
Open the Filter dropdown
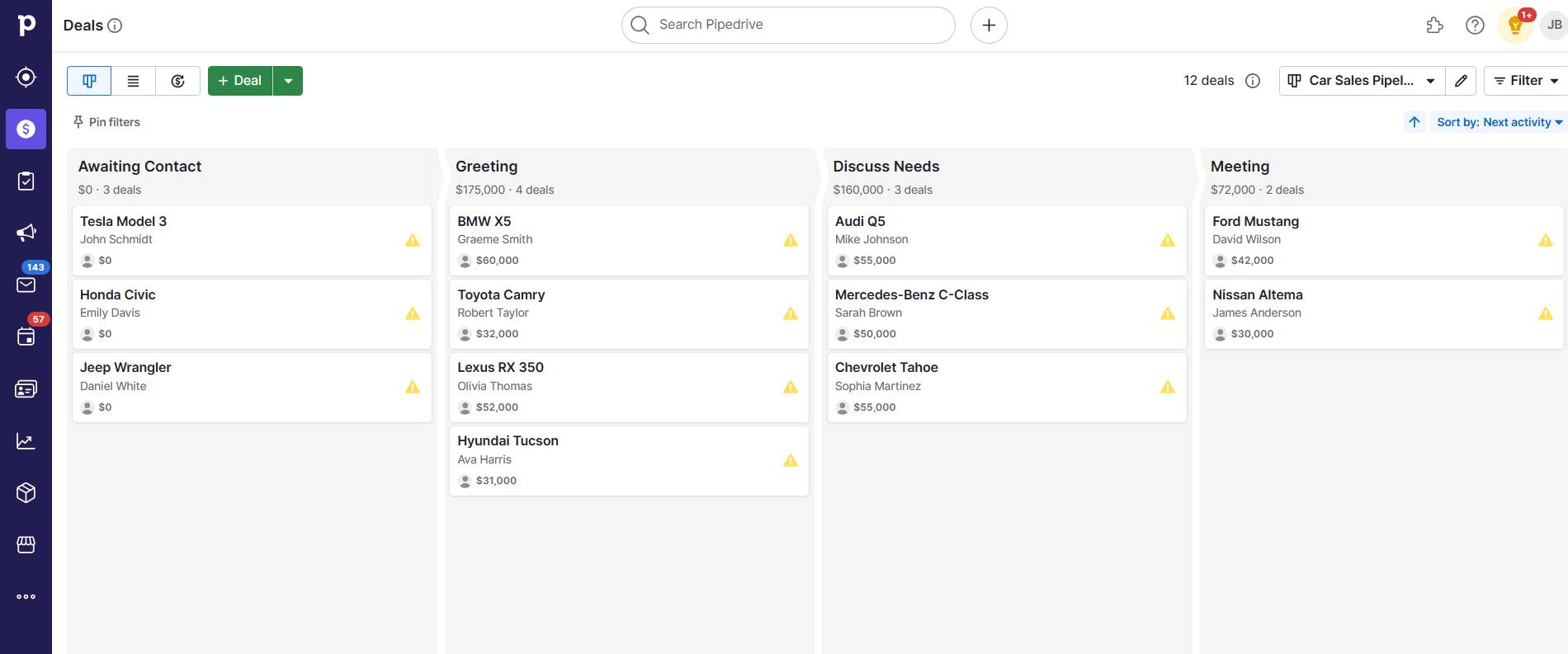click(1526, 81)
